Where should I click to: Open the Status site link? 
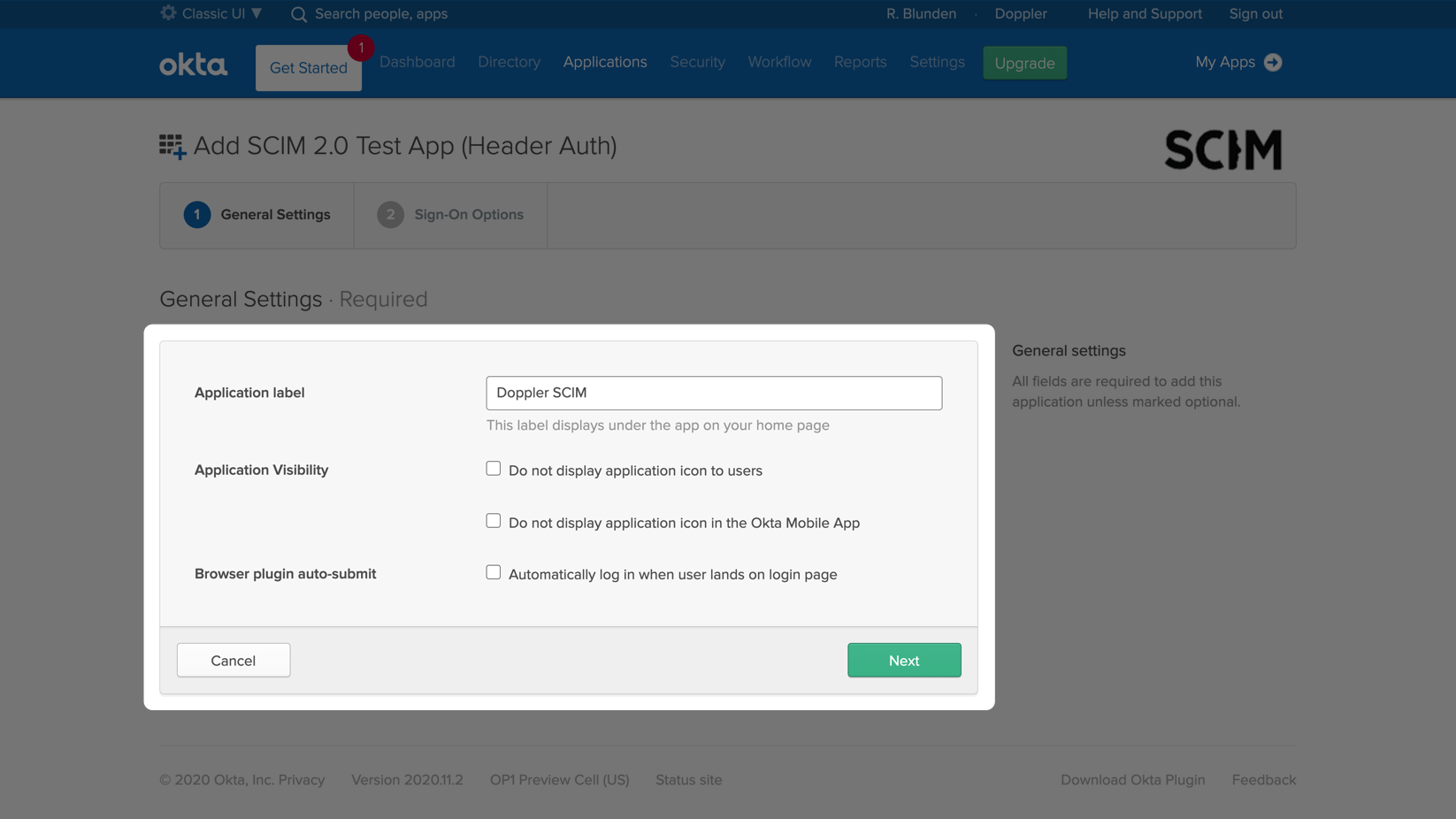click(689, 780)
